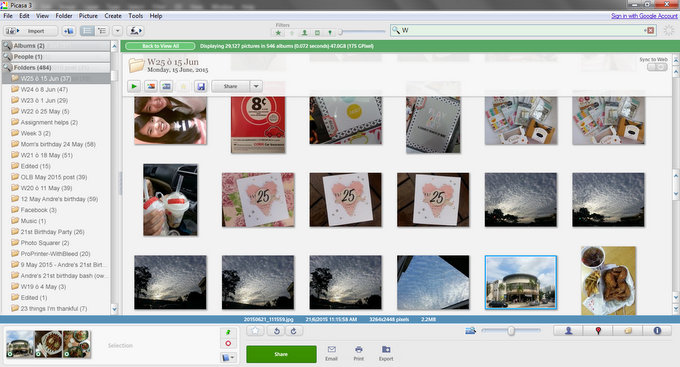Screen dimensions: 680x367
Task: Open the Share button dropdown arrow
Action: point(256,86)
